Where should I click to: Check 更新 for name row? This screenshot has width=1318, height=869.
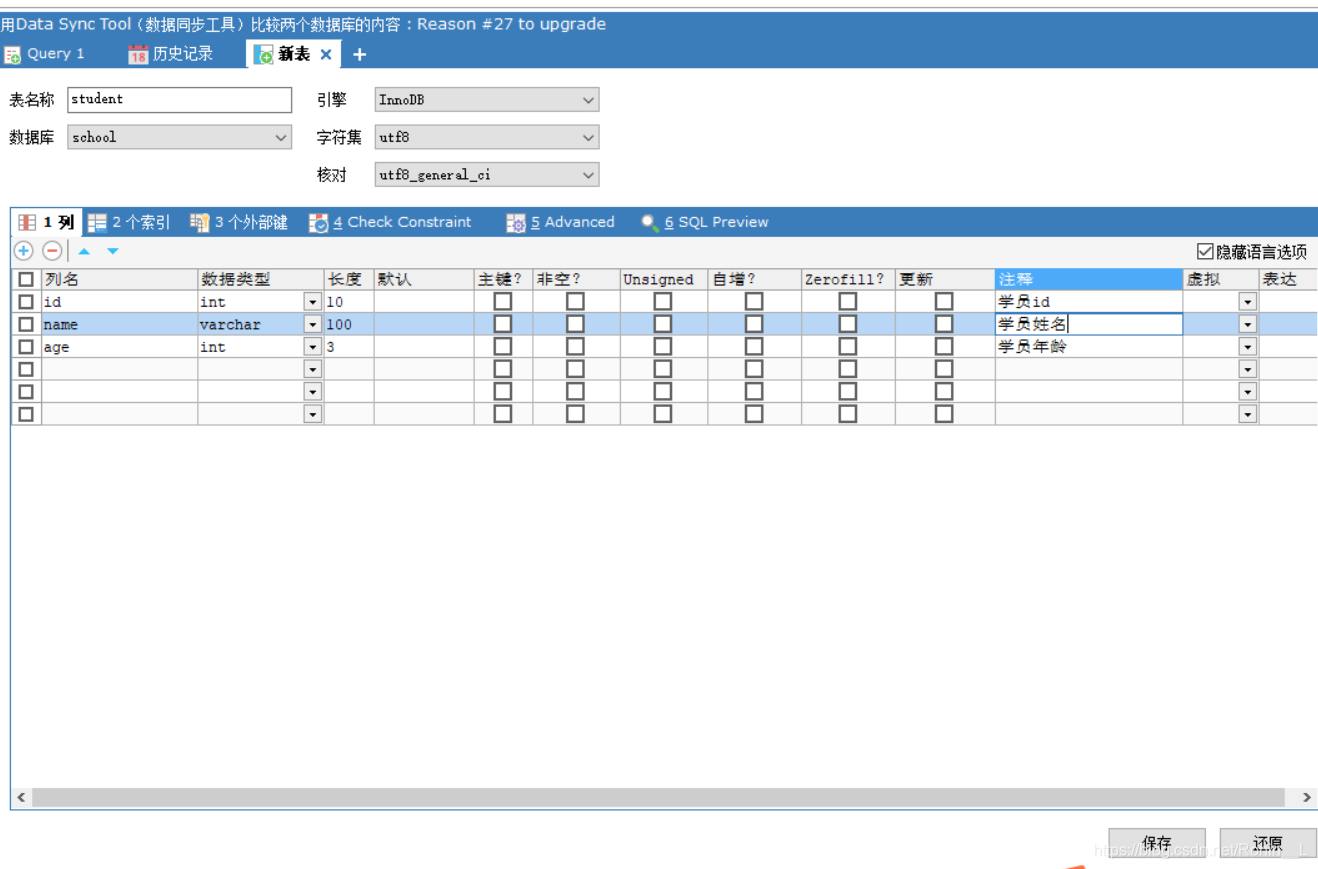coord(944,324)
